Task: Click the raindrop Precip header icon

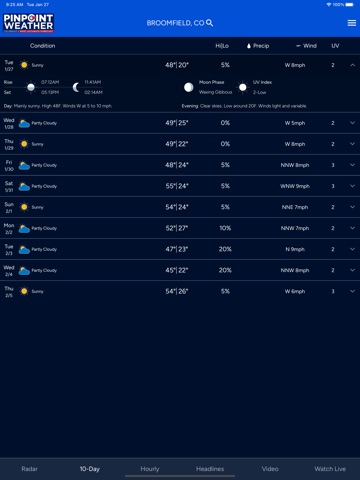Action: (x=249, y=46)
